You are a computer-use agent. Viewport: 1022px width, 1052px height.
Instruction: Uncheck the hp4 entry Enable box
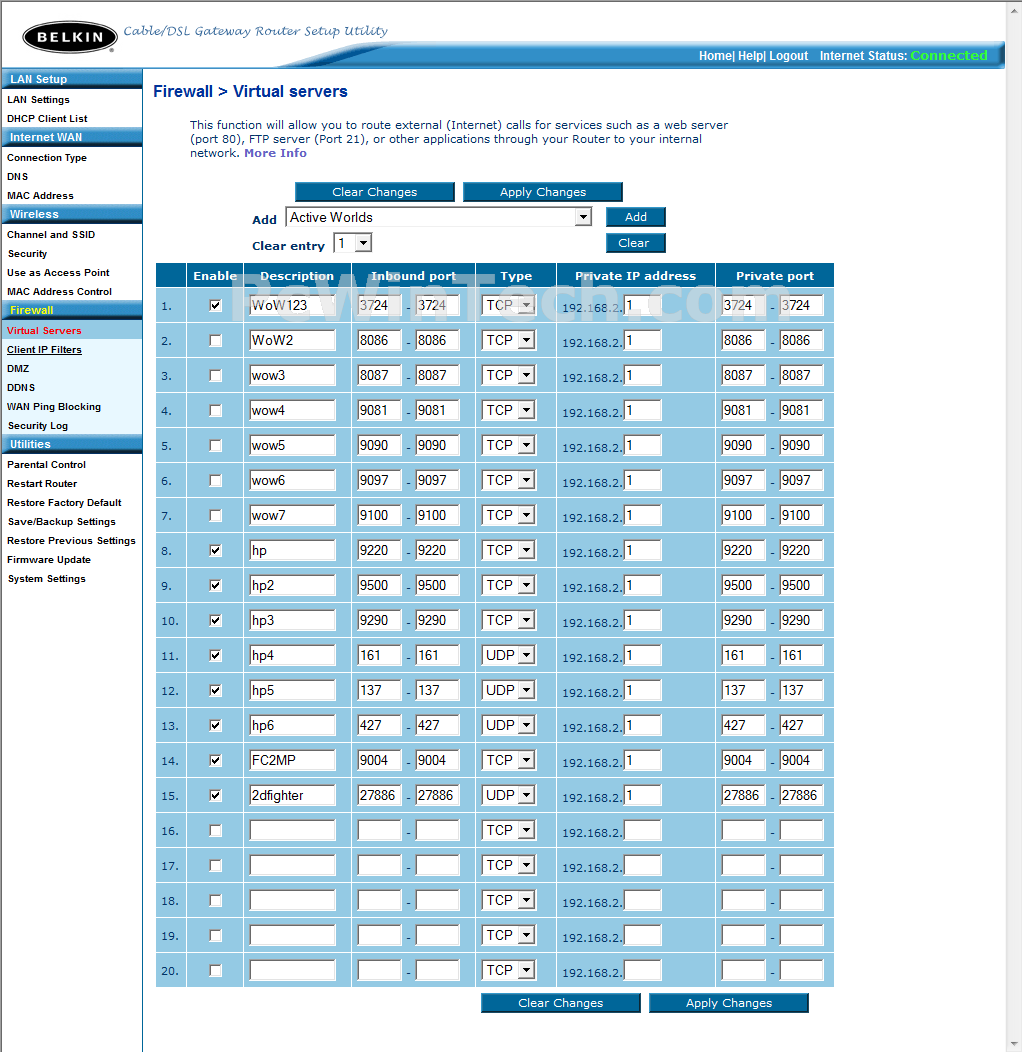tap(215, 655)
